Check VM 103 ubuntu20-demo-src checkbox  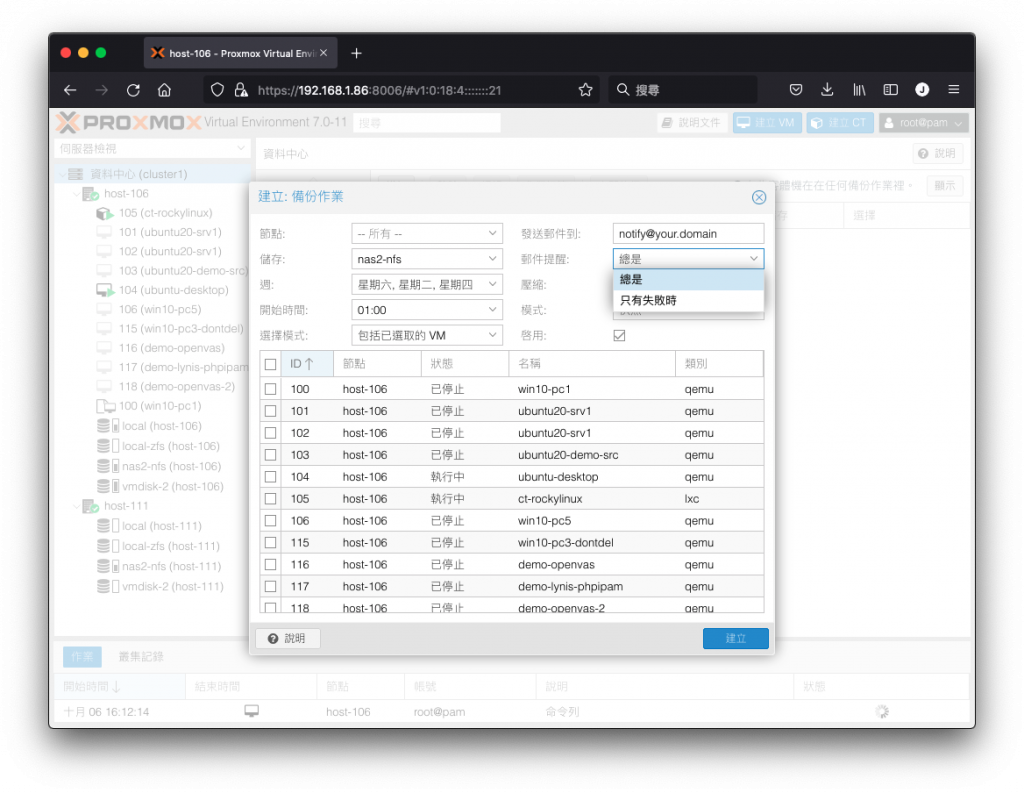270,455
